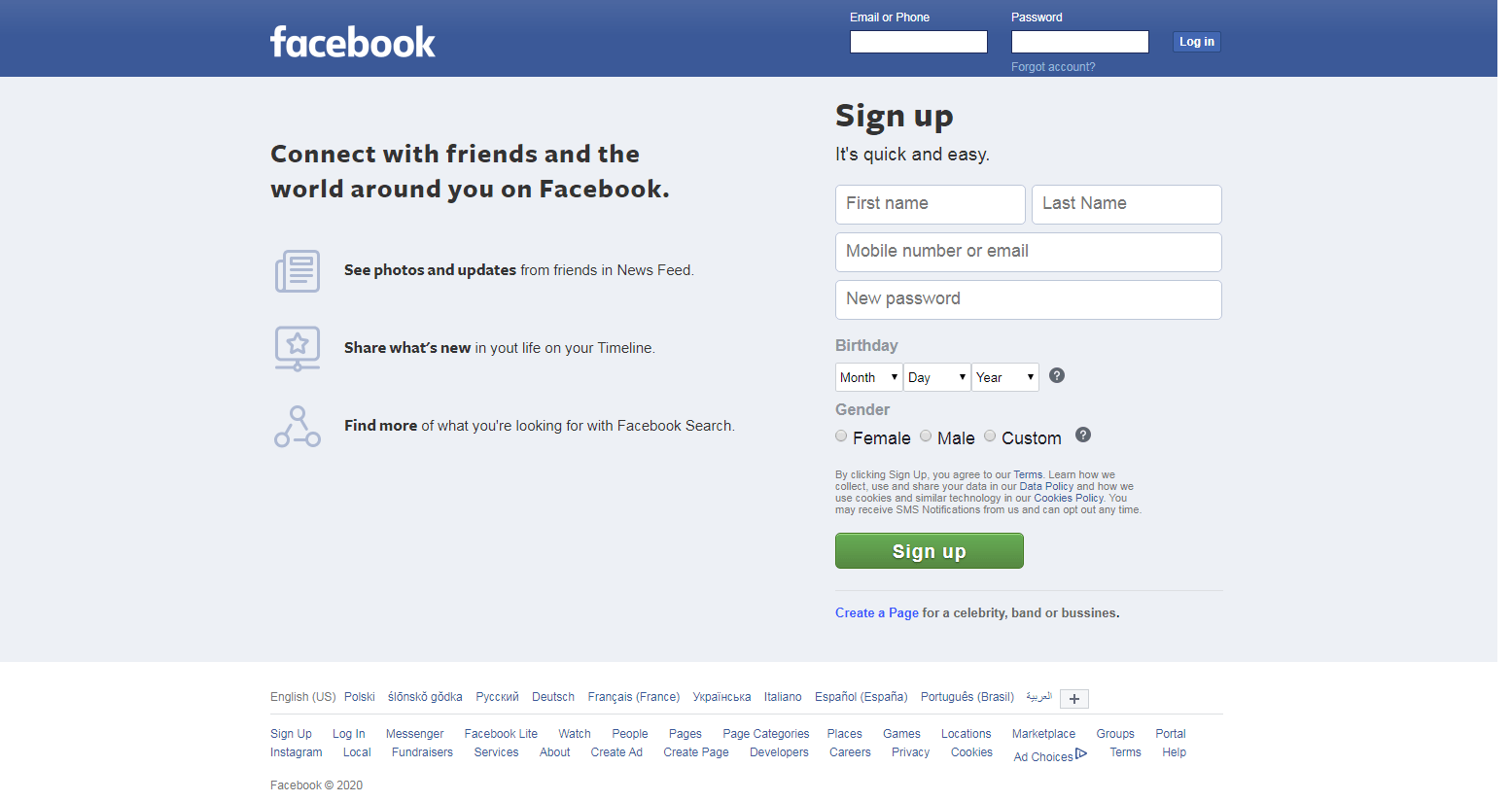Select the Male gender option
Viewport: 1512px width, 802px height.
click(x=925, y=436)
